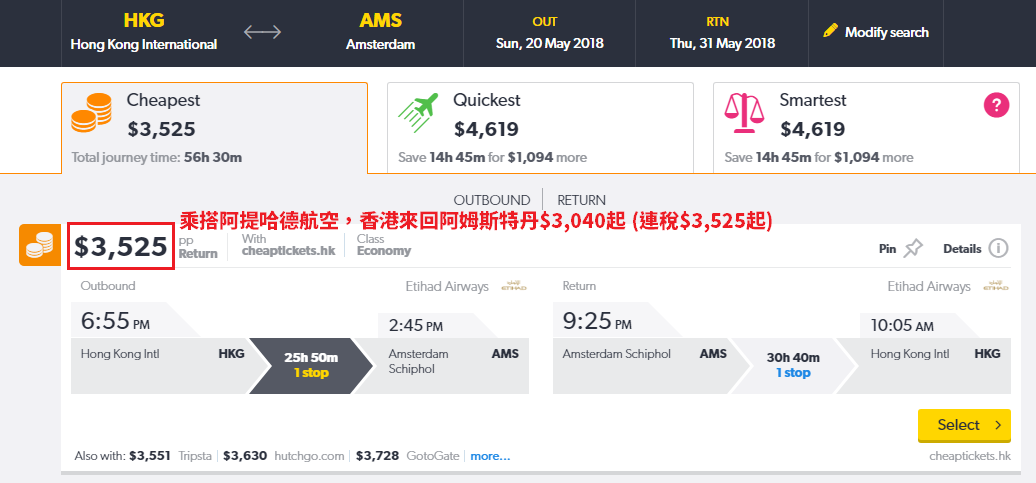1036x483 pixels.
Task: Expand return 30h 40m 1 stop details
Action: coord(793,366)
